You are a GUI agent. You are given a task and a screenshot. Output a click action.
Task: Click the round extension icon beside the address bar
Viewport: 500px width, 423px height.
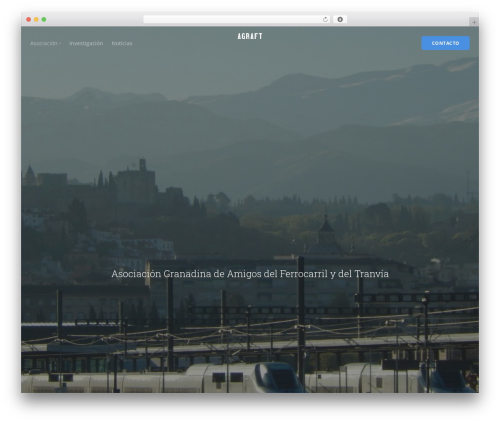click(340, 19)
